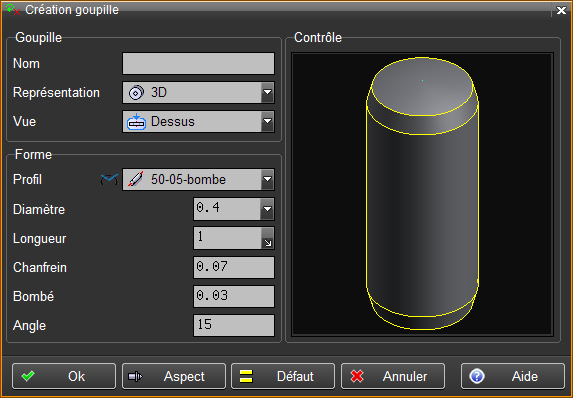This screenshot has width=573, height=398.
Task: Click the pin icon in Profil dropdown
Action: 136,179
